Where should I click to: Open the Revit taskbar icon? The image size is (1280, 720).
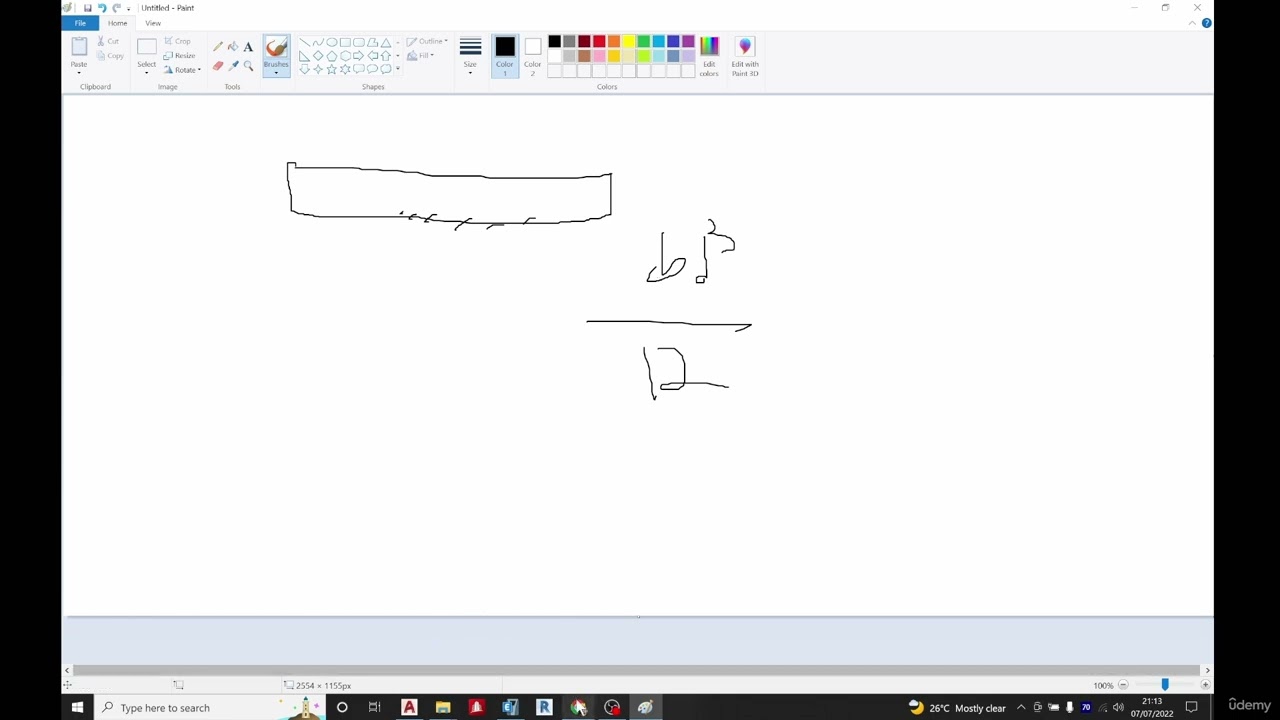tap(544, 707)
